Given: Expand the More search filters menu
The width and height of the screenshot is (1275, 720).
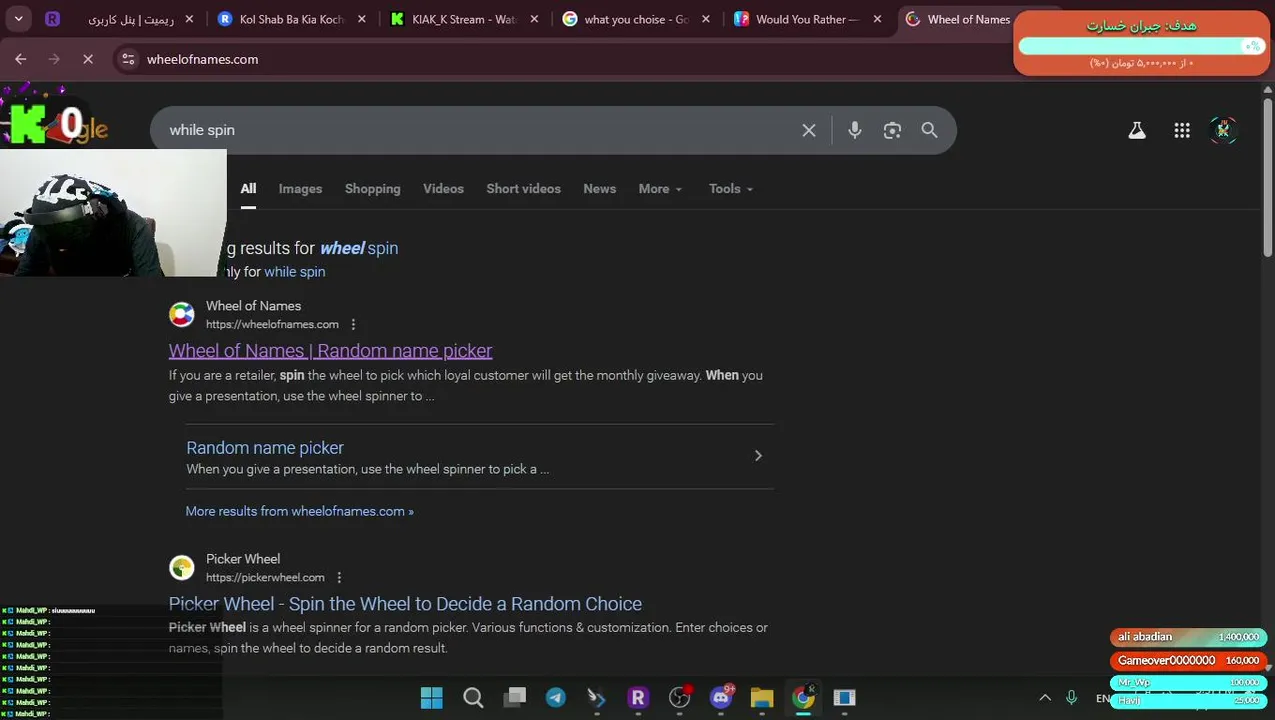Looking at the screenshot, I should 660,189.
